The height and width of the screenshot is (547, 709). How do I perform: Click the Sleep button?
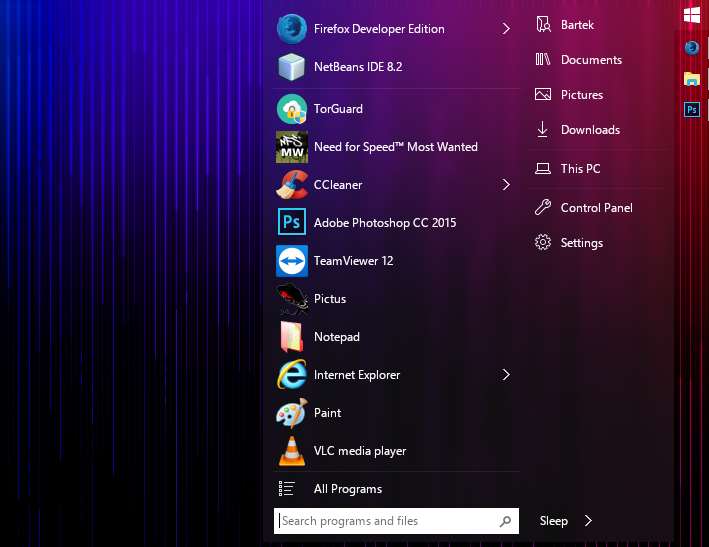pyautogui.click(x=553, y=521)
